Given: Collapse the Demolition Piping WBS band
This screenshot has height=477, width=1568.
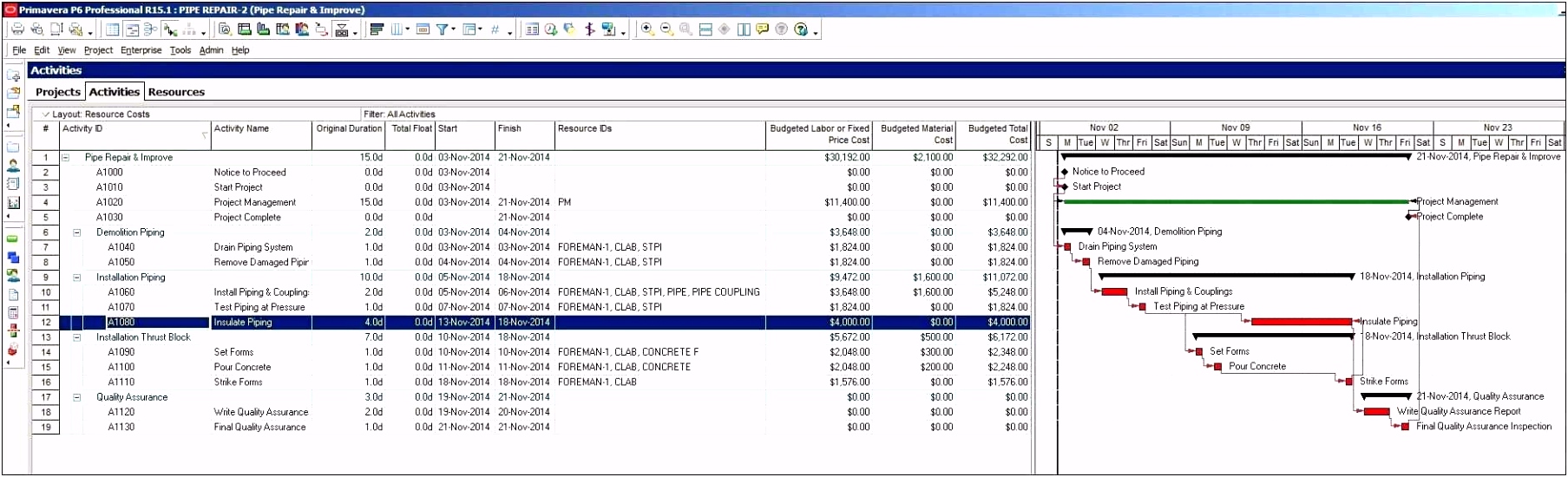Looking at the screenshot, I should point(76,232).
